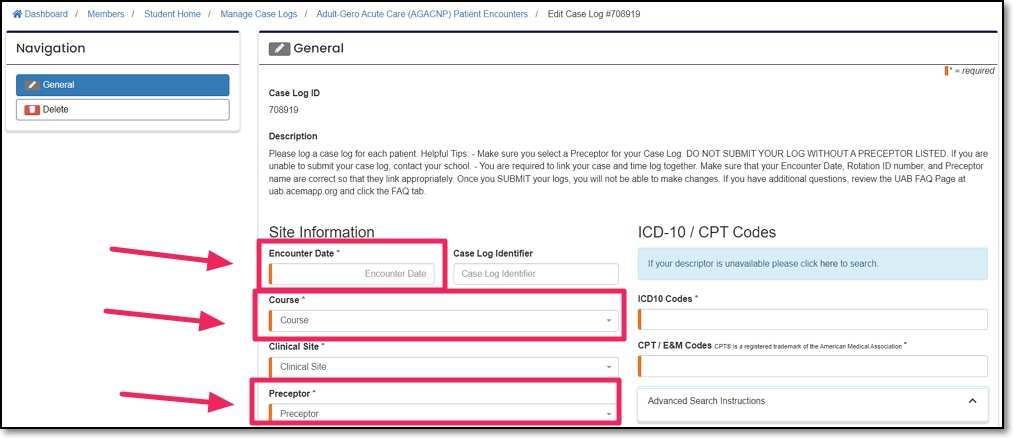Click the ICD-10 / CPT Codes heading

[707, 232]
